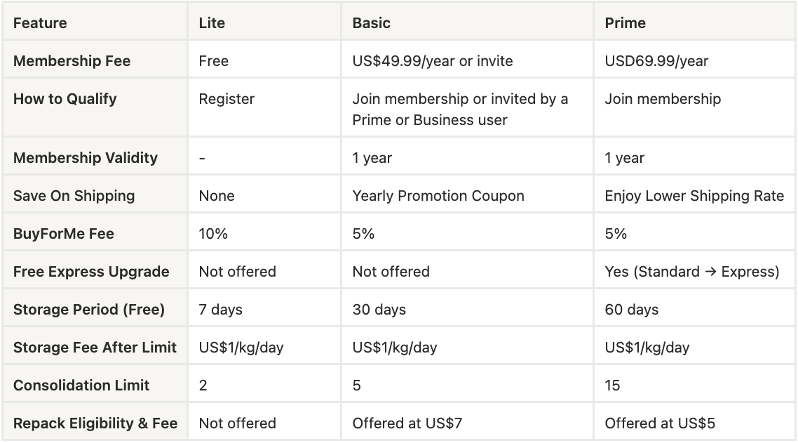Click the Yes (Standard → Express) cell
This screenshot has height=442, width=798.
(x=691, y=272)
